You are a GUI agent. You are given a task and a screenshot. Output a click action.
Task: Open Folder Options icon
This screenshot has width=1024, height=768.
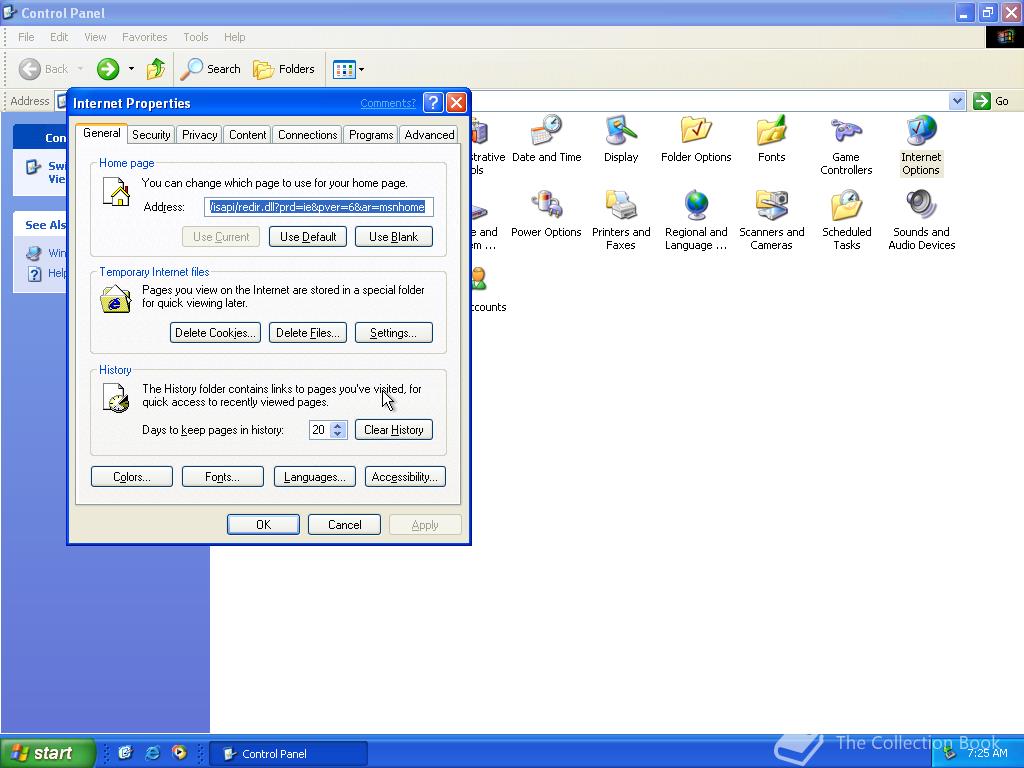[x=696, y=139]
